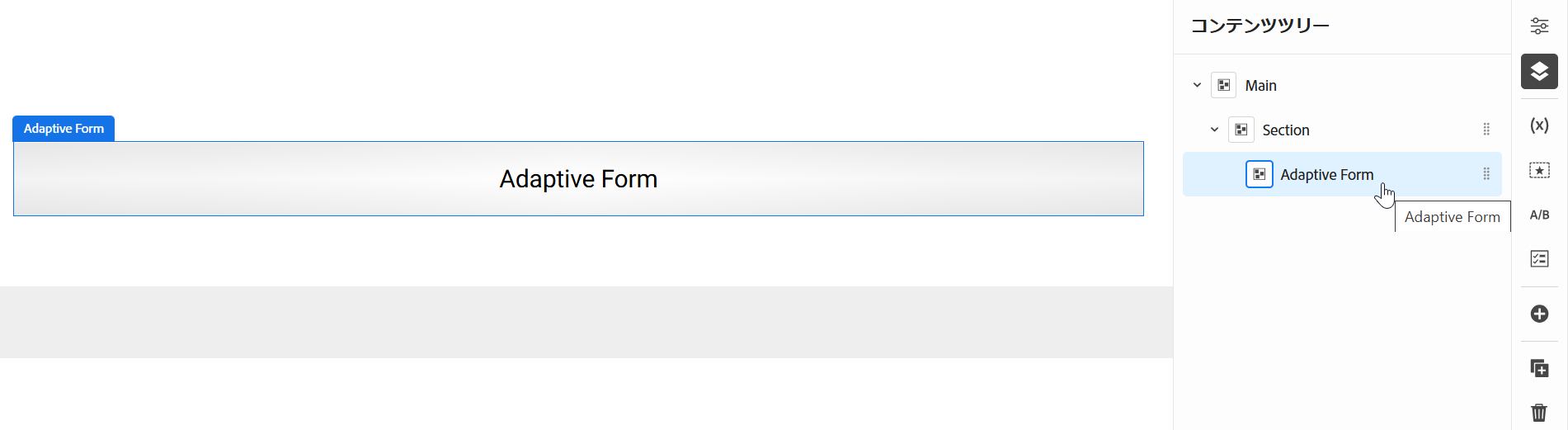Click the Section row drag handle
The width and height of the screenshot is (1568, 430).
point(1486,130)
